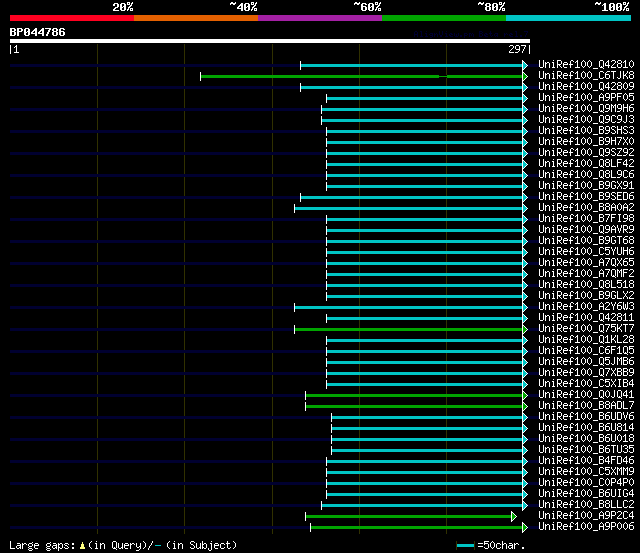640x553 pixels.
Task: Click the purple ~60% identity legend segment
Action: (320, 18)
